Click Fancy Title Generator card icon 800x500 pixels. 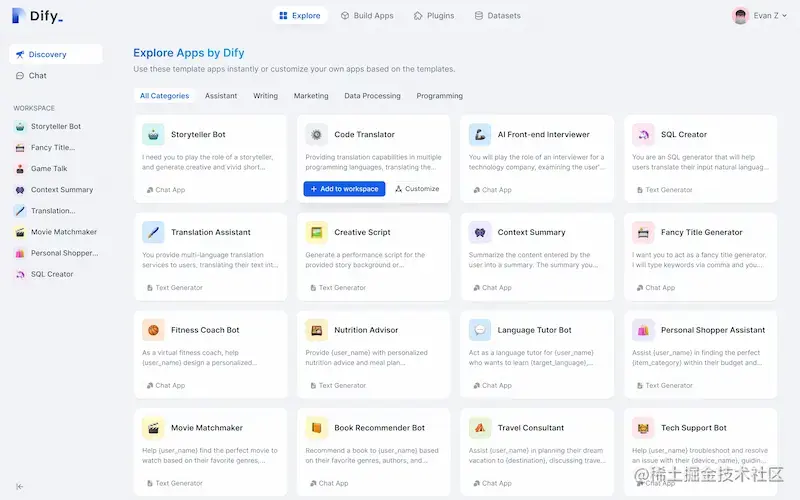643,232
